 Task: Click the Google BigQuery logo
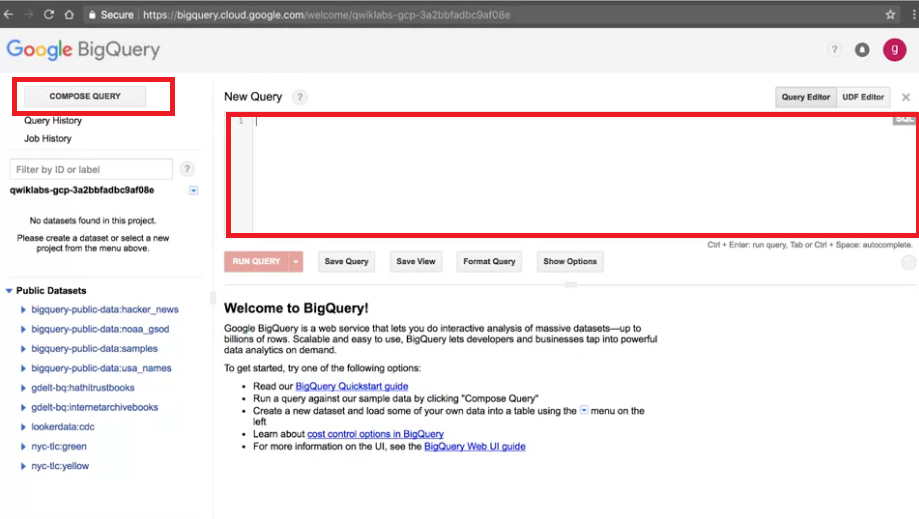(x=83, y=50)
